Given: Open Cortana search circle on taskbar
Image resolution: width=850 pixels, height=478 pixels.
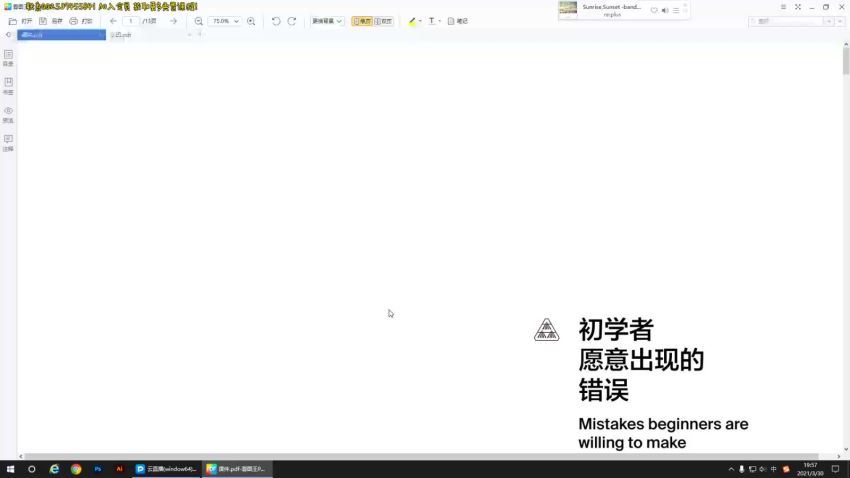Looking at the screenshot, I should point(31,469).
